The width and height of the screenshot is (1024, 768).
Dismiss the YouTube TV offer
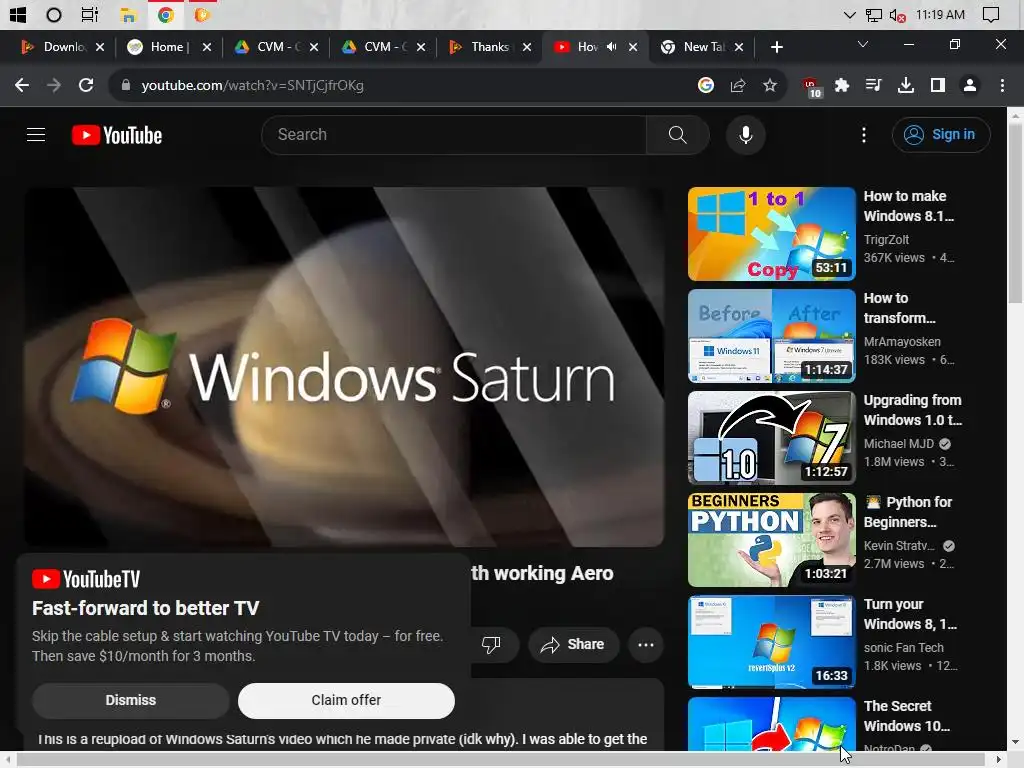[131, 700]
